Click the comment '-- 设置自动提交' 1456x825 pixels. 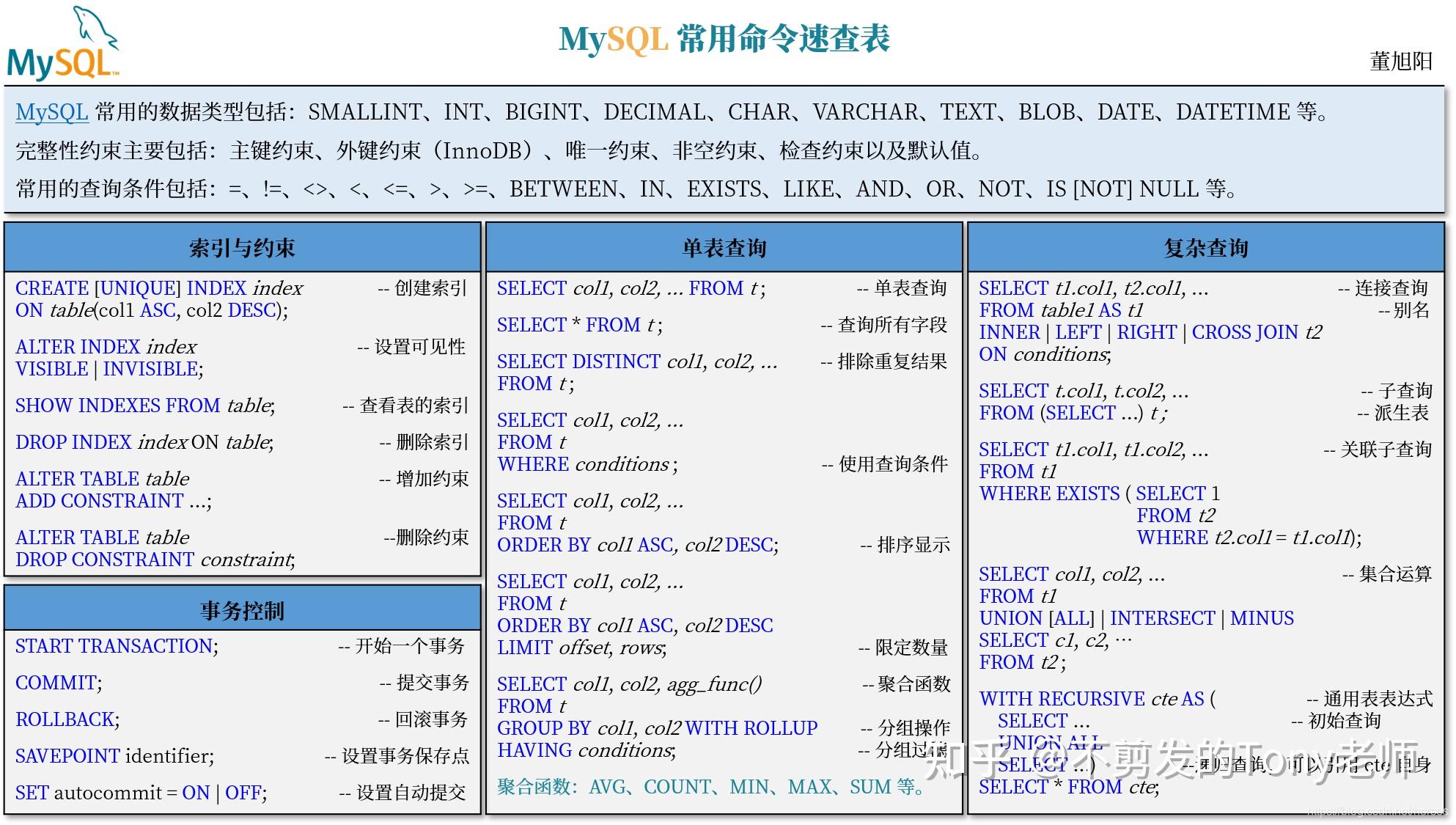[402, 793]
